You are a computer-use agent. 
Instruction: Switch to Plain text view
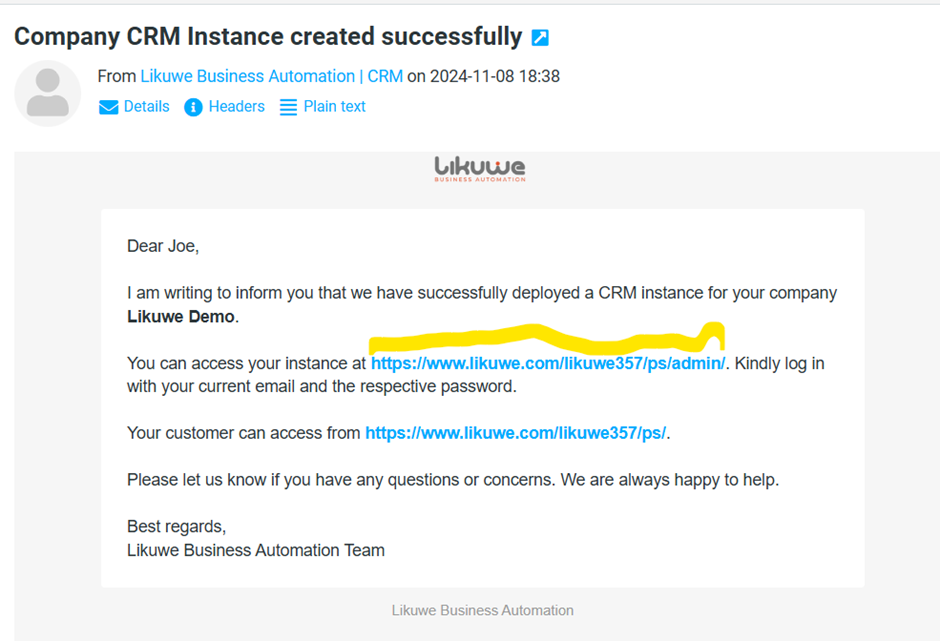[x=334, y=107]
